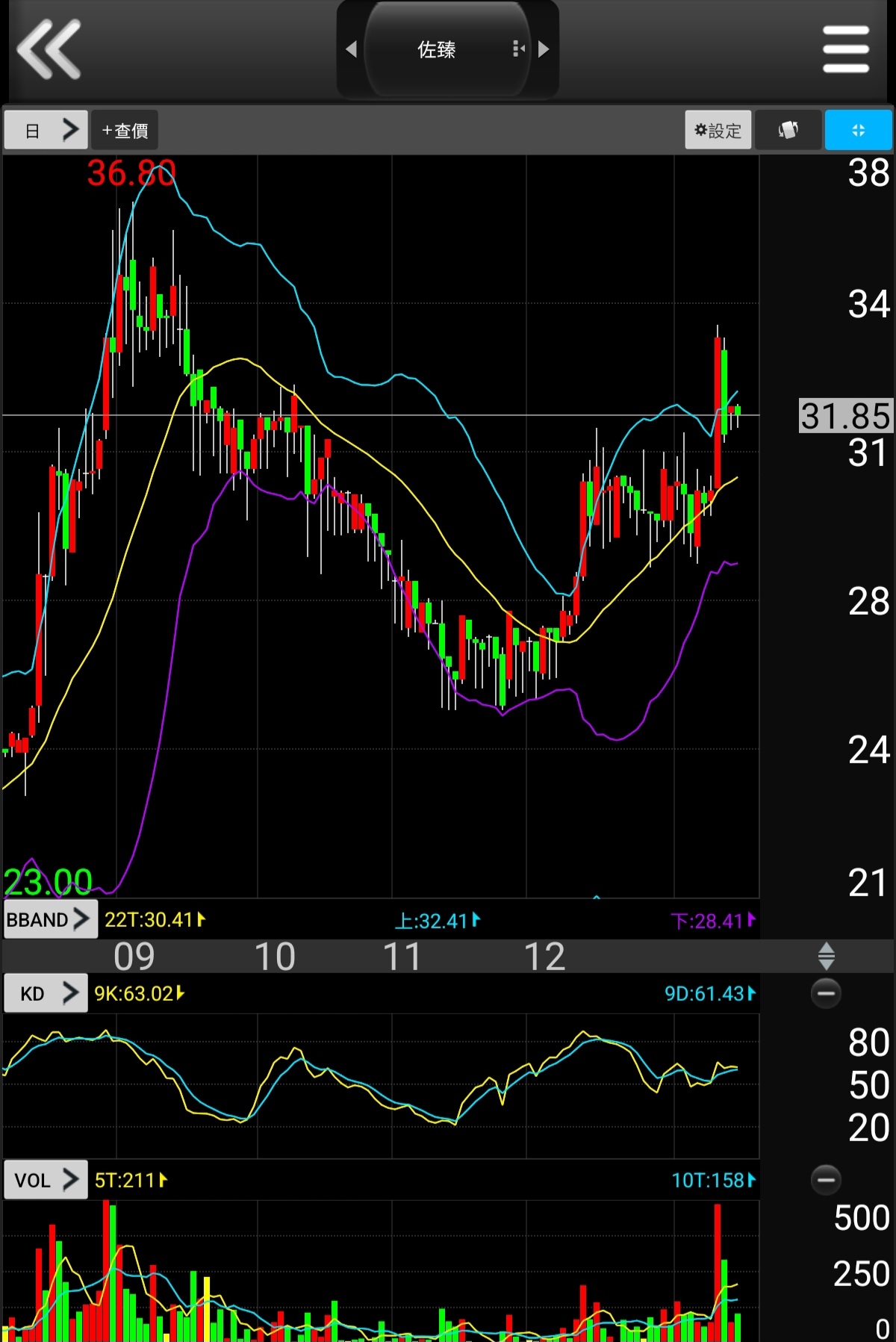Open the stock list icon beside 佐臻
The image size is (896, 1342).
(x=518, y=49)
